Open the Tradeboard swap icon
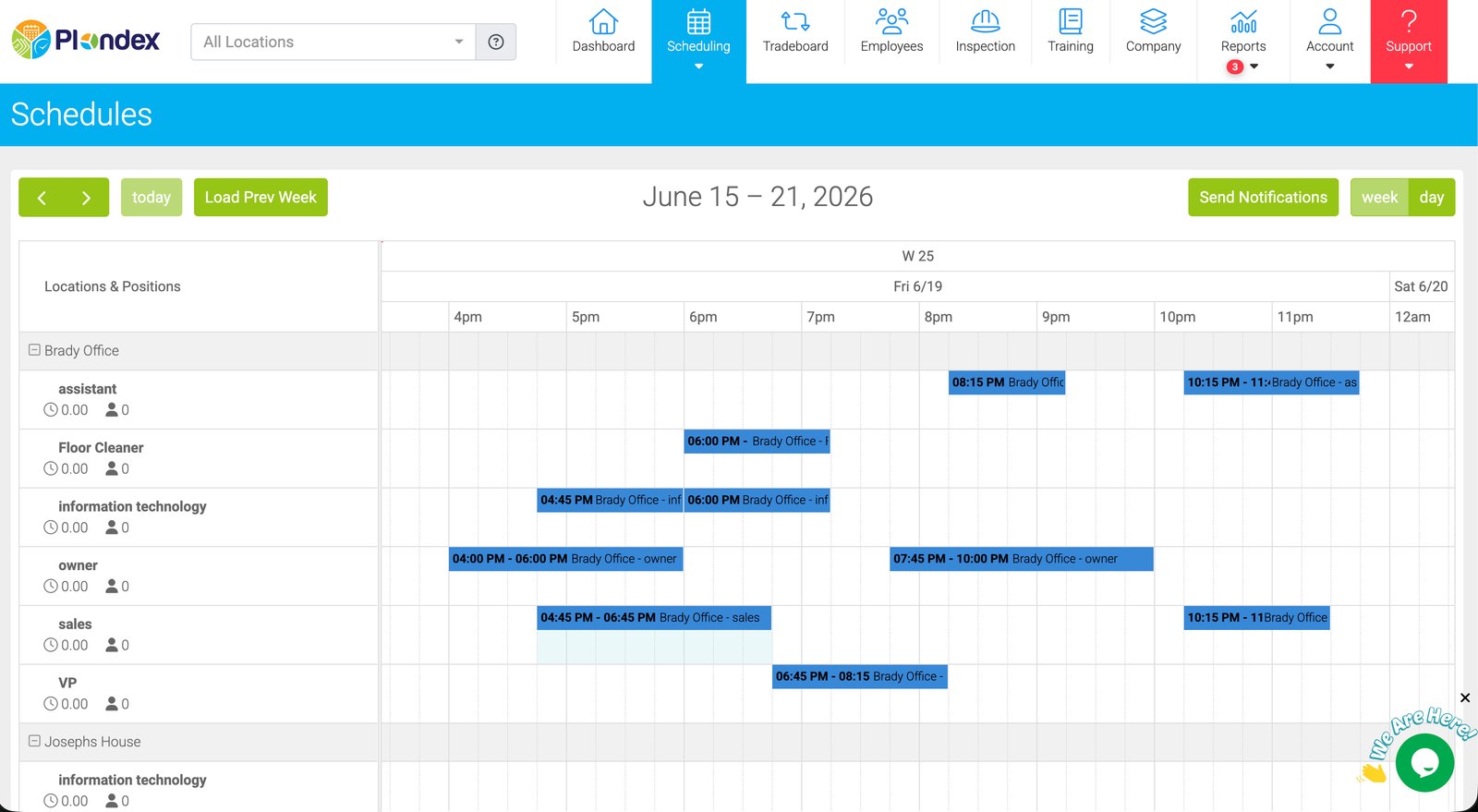The height and width of the screenshot is (812, 1478). point(795,21)
